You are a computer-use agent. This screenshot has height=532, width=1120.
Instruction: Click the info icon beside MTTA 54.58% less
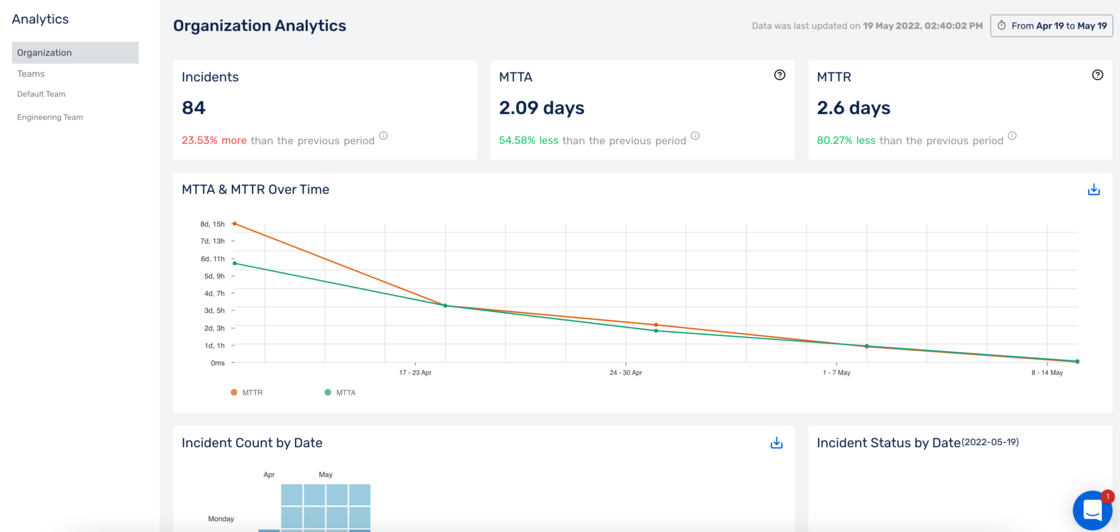pos(695,136)
